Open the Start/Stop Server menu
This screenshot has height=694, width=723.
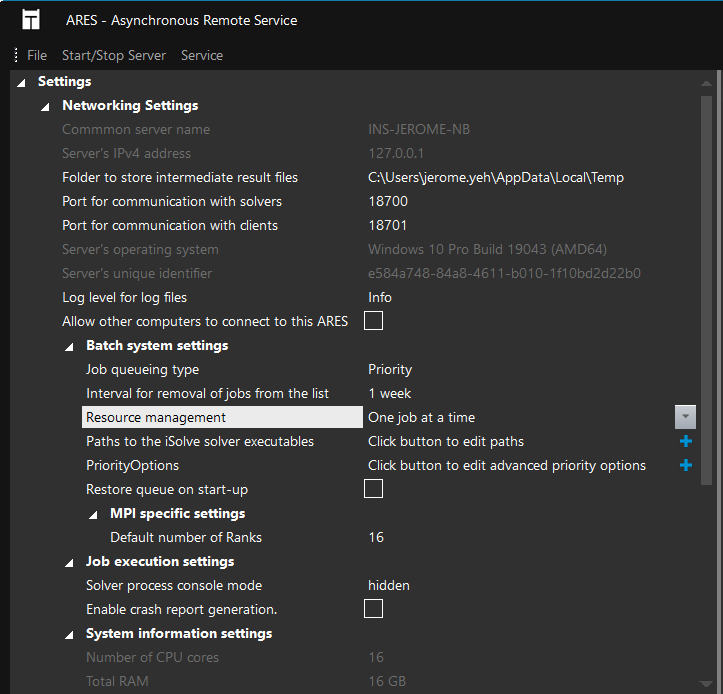pos(114,55)
